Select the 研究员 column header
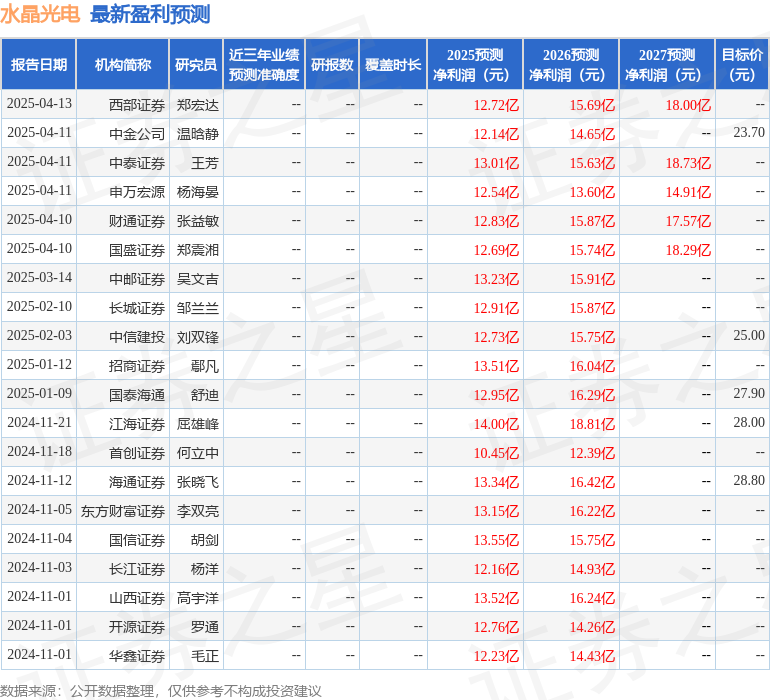770x700 pixels. pos(196,65)
